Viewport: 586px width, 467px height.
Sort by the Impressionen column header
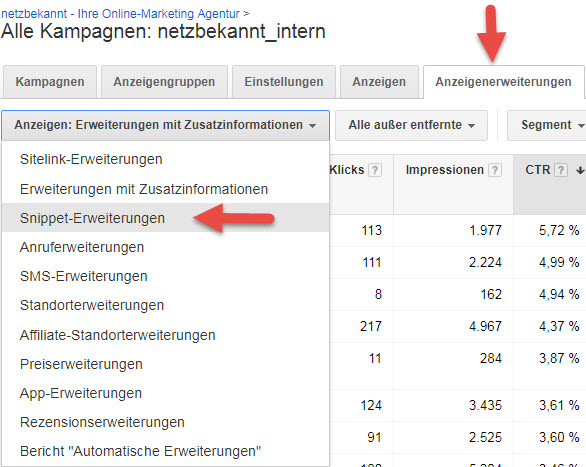point(445,170)
